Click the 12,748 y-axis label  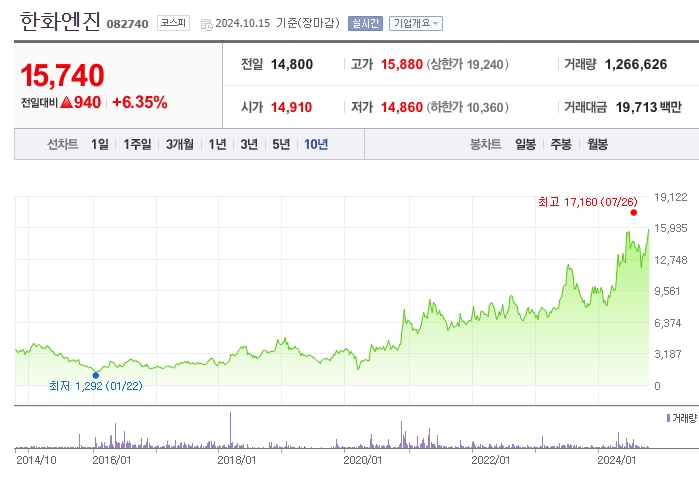[x=670, y=260]
